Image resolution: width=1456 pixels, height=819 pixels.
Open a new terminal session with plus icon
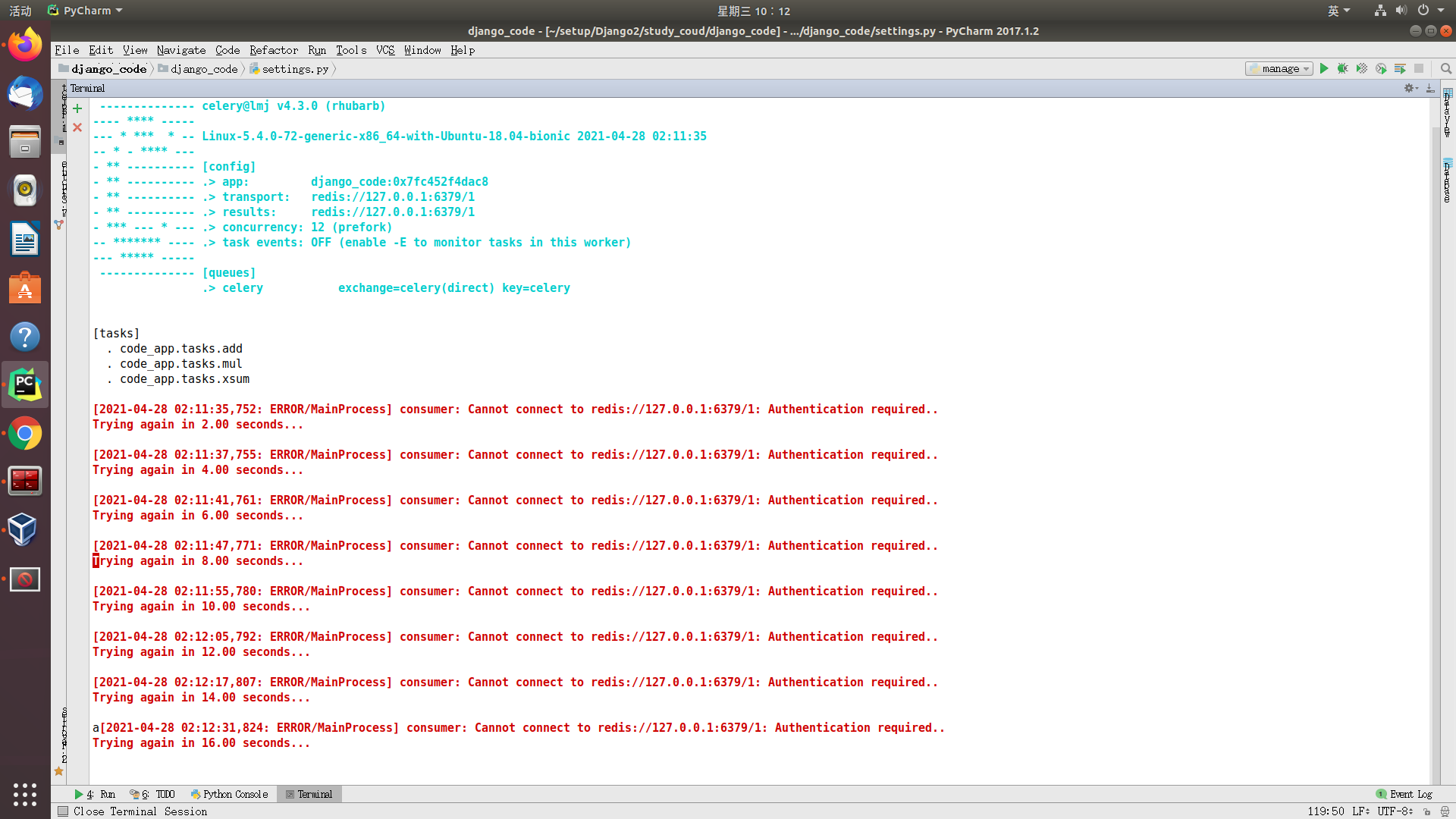pos(77,108)
